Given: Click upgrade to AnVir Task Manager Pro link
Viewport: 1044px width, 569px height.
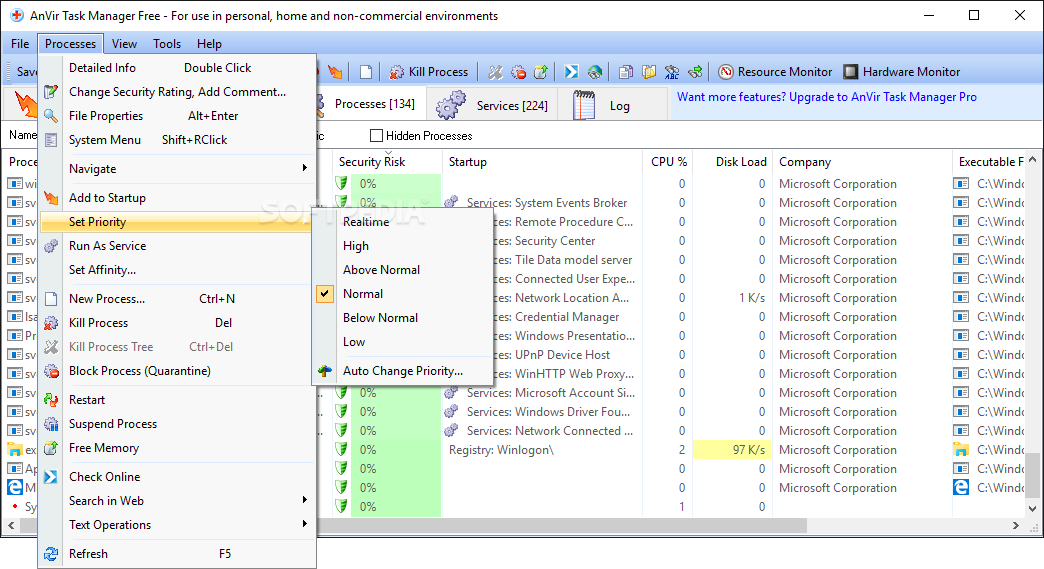Looking at the screenshot, I should 827,96.
